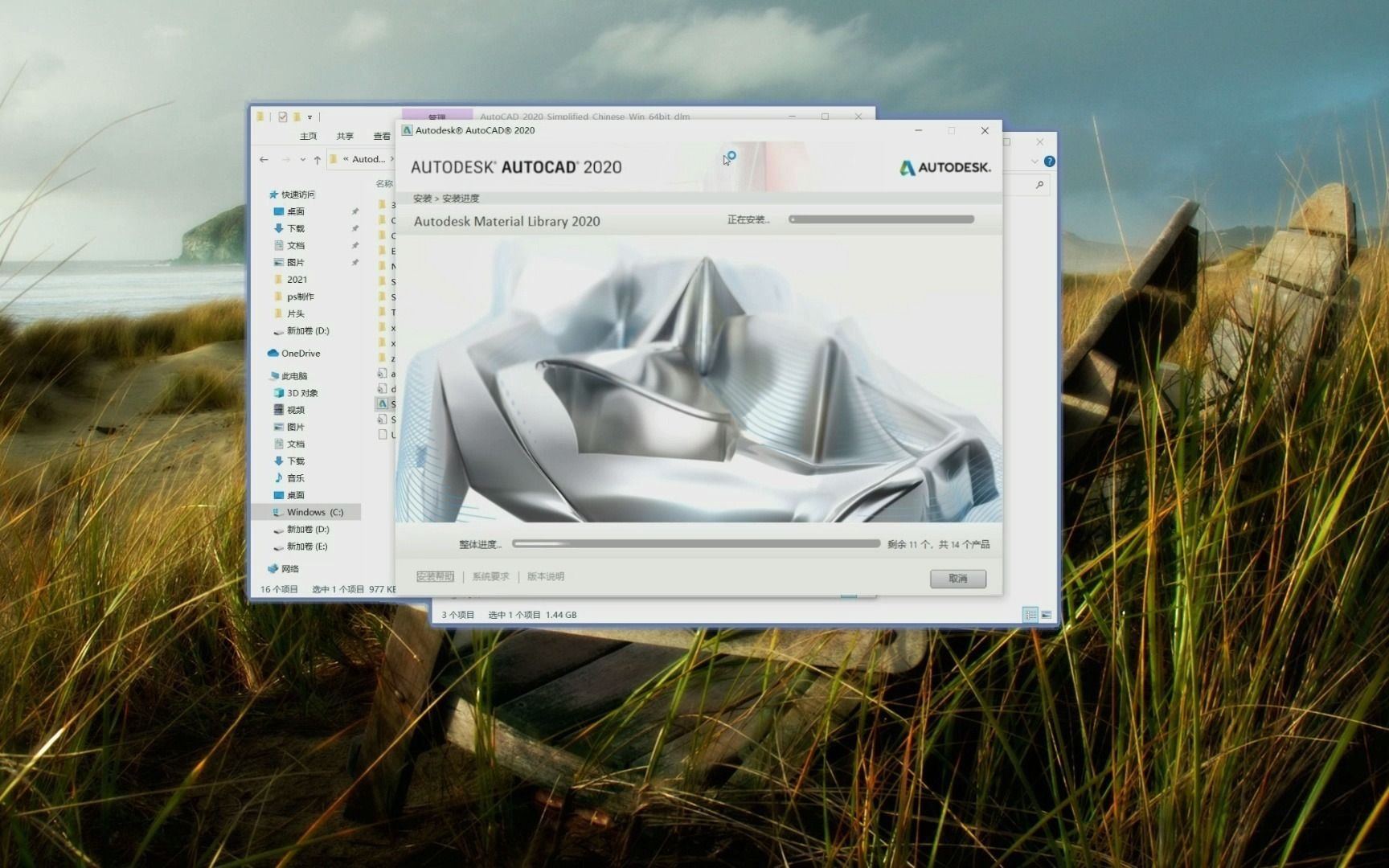Click the folder icon in Explorer title bar

260,117
